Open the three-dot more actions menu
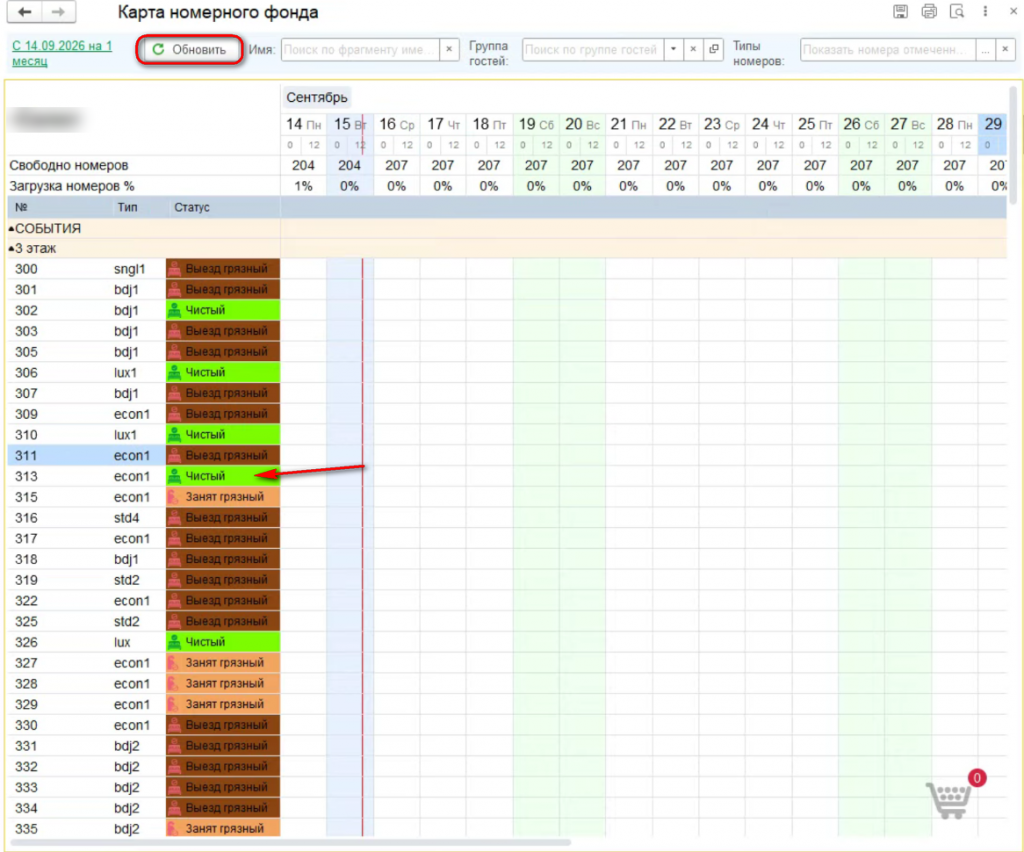 pos(985,12)
